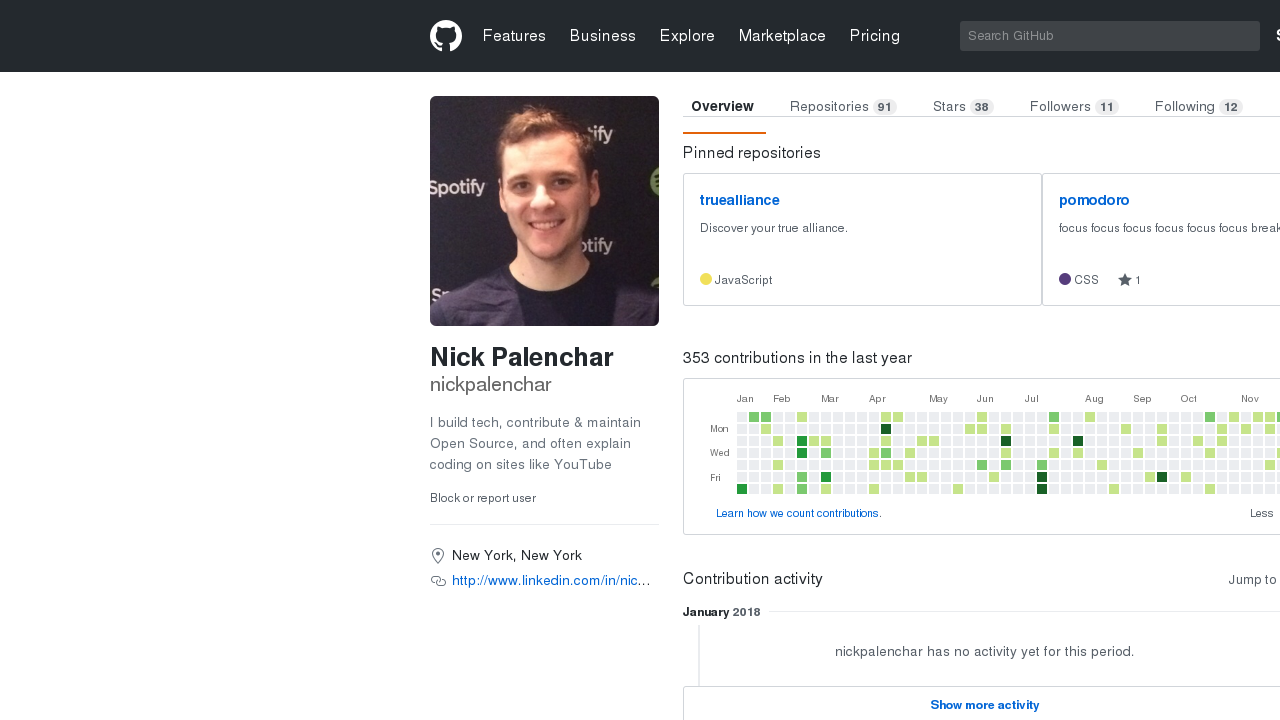Viewport: 1280px width, 720px height.
Task: Open the Pricing page
Action: 875,36
